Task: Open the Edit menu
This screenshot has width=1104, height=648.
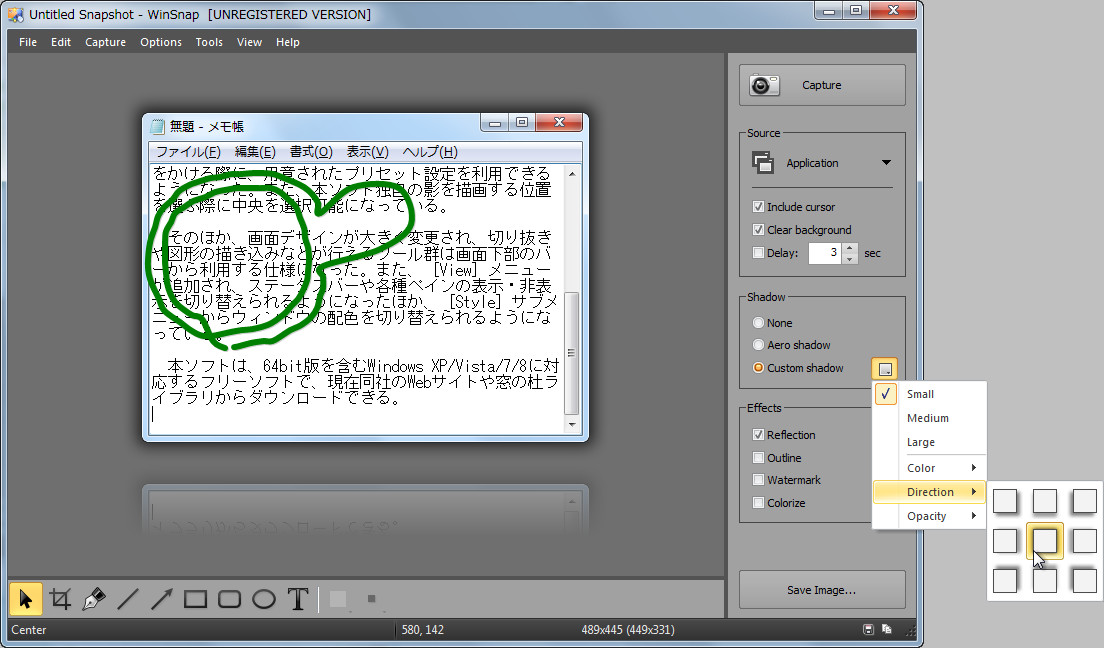Action: (61, 42)
